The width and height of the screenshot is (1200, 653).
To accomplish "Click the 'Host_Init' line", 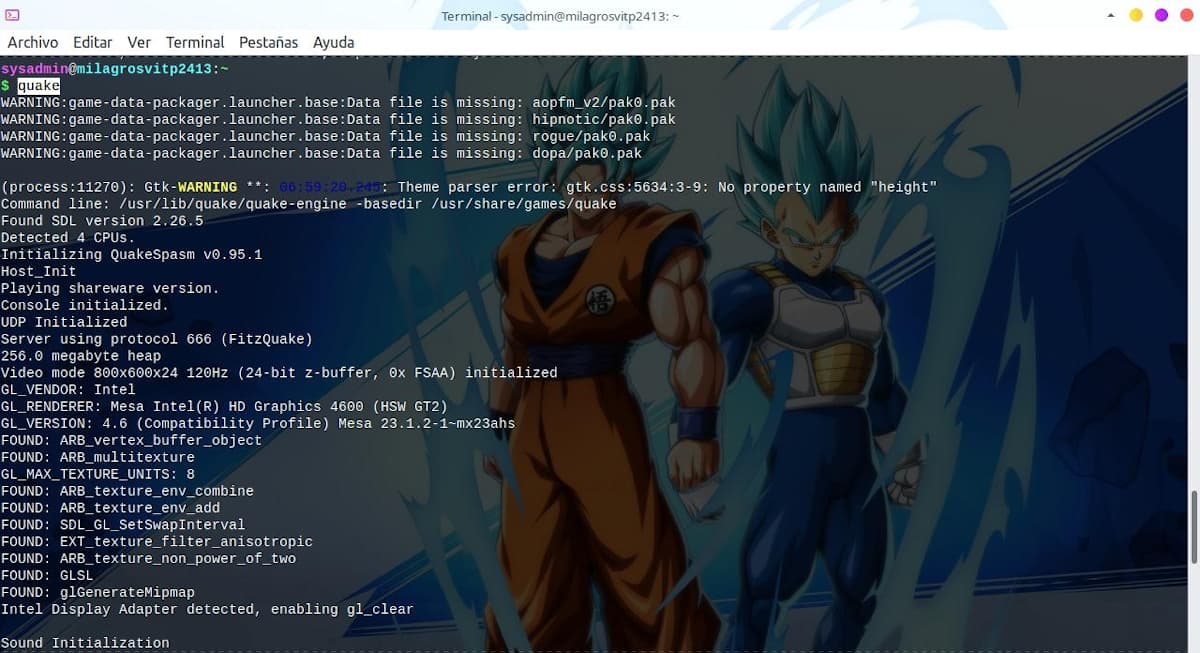I will tap(38, 272).
